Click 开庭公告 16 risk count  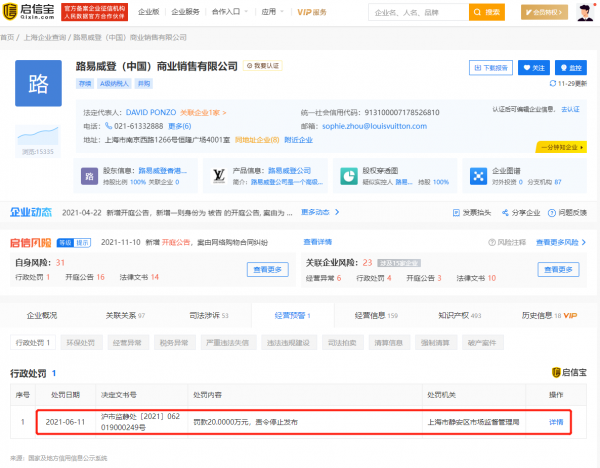[85, 277]
